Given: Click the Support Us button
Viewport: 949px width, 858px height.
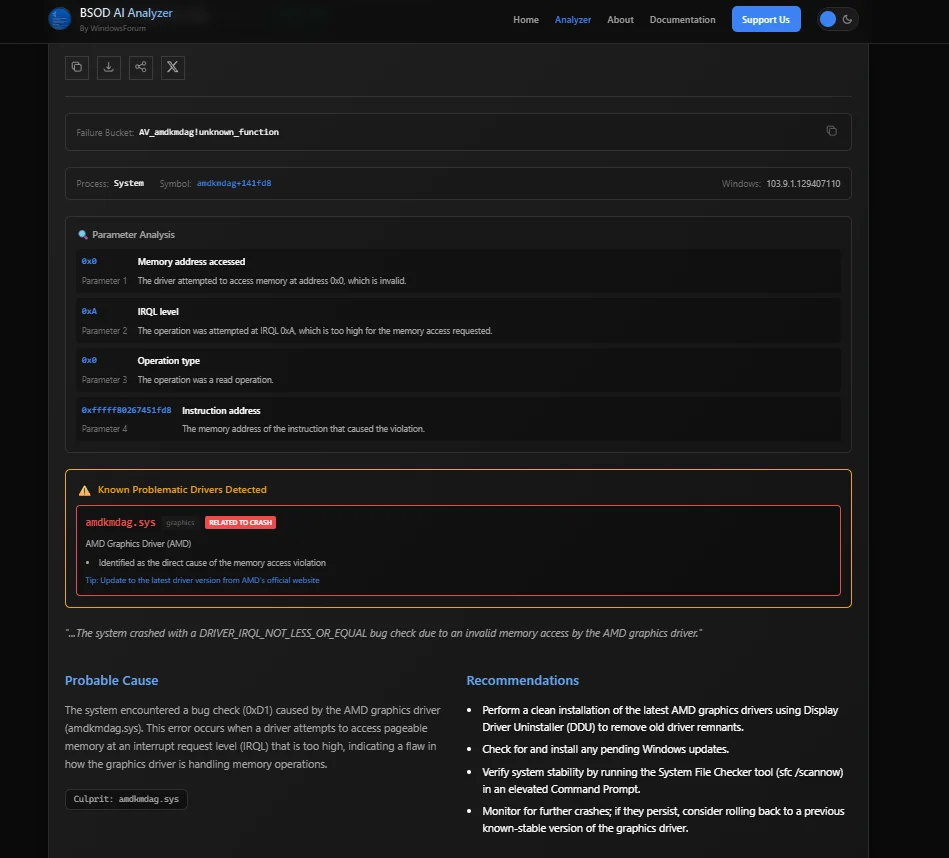Looking at the screenshot, I should pyautogui.click(x=766, y=19).
